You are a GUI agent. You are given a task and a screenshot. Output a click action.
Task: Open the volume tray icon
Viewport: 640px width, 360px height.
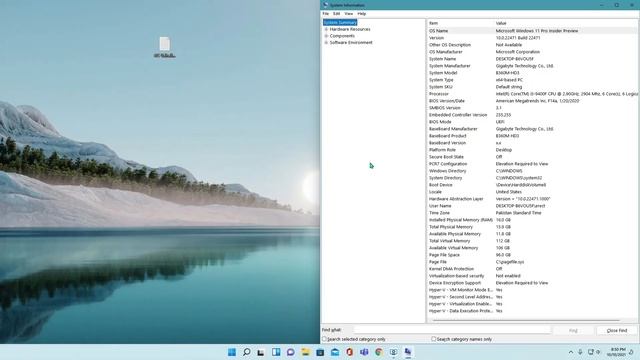pyautogui.click(x=598, y=352)
